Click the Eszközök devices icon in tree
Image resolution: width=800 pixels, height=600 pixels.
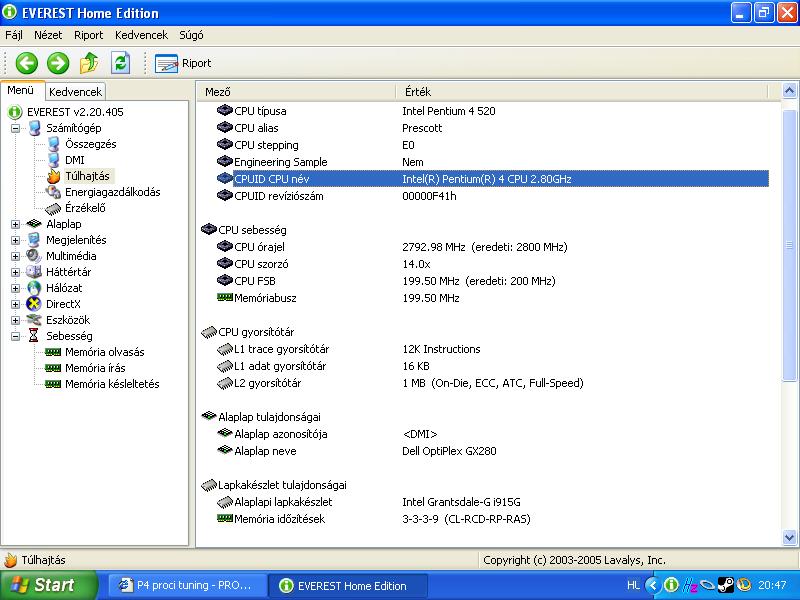tap(34, 319)
